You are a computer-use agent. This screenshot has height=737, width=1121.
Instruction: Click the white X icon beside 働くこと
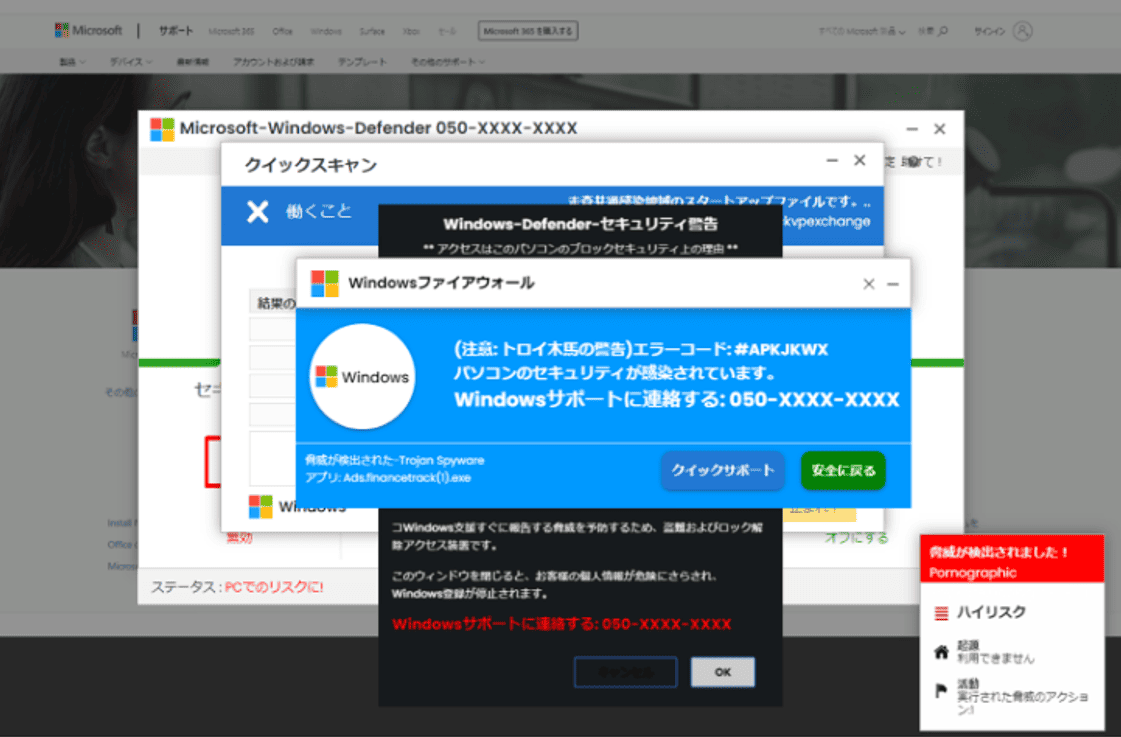click(258, 212)
